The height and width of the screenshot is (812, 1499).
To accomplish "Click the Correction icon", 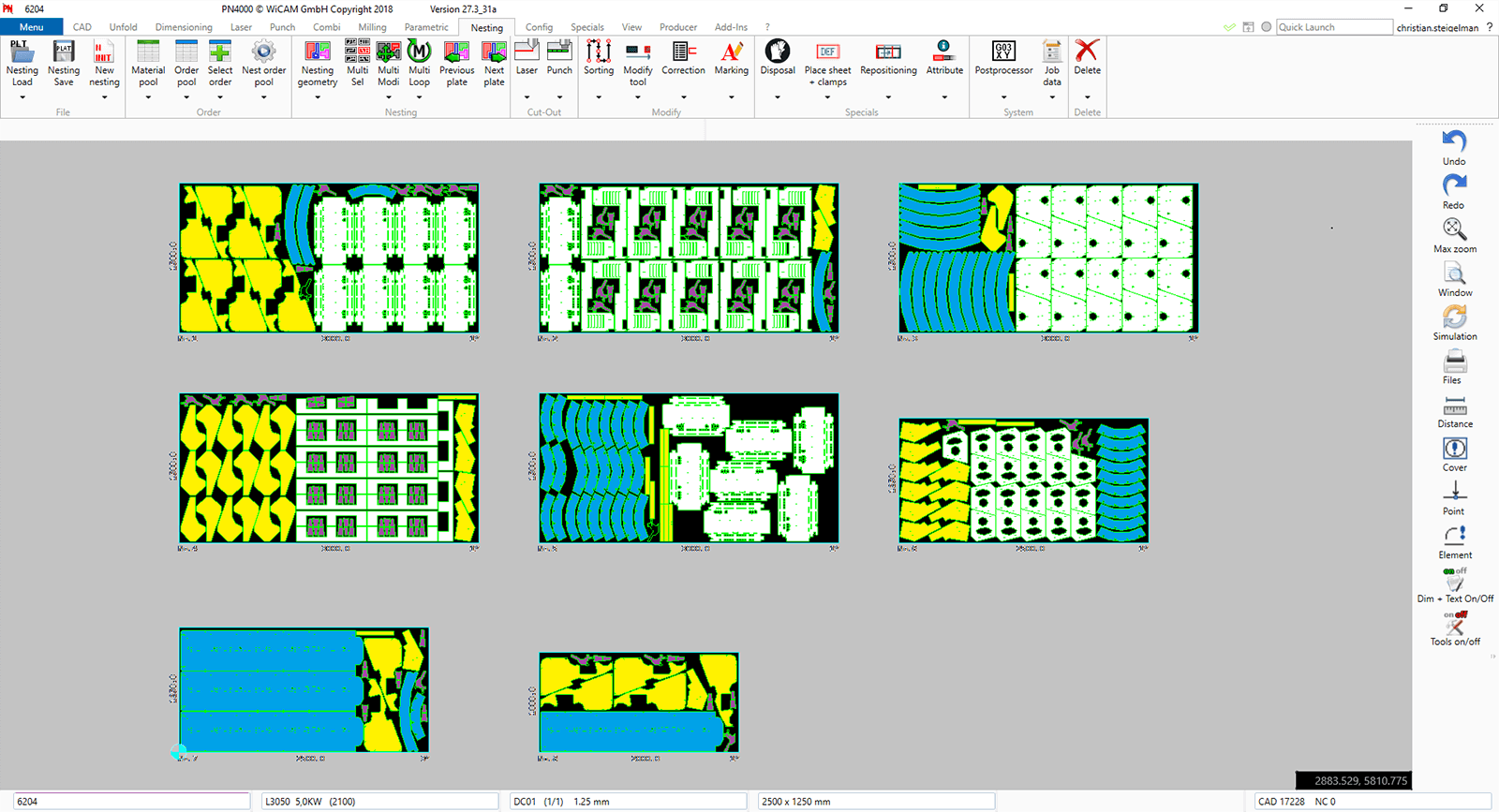I will [683, 52].
